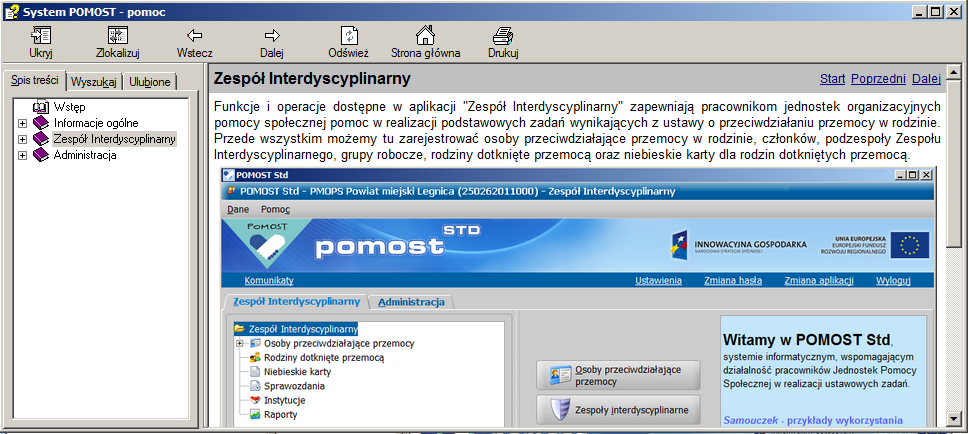Click the Innowacyjna Gospodarka logo
Image resolution: width=968 pixels, height=434 pixels.
click(738, 246)
